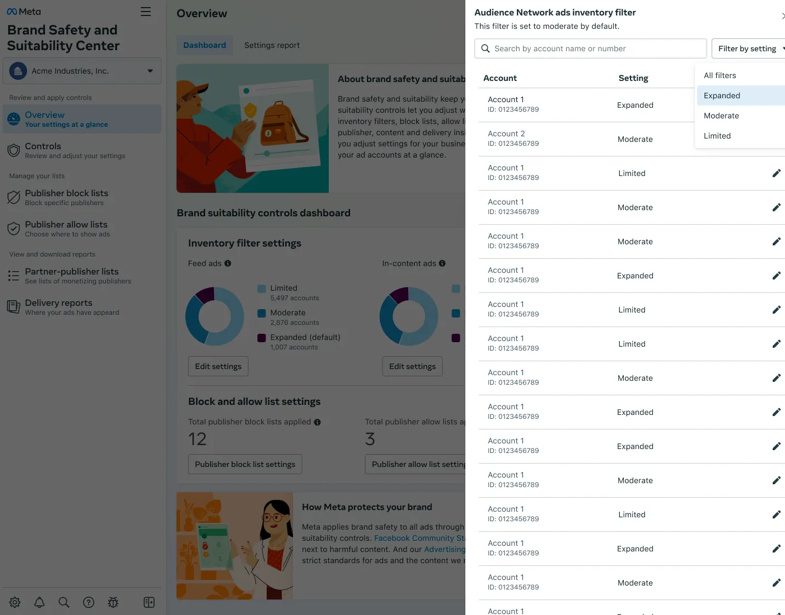Click the magnifier search icon in sidebar footer
This screenshot has height=615, width=785.
[x=64, y=602]
